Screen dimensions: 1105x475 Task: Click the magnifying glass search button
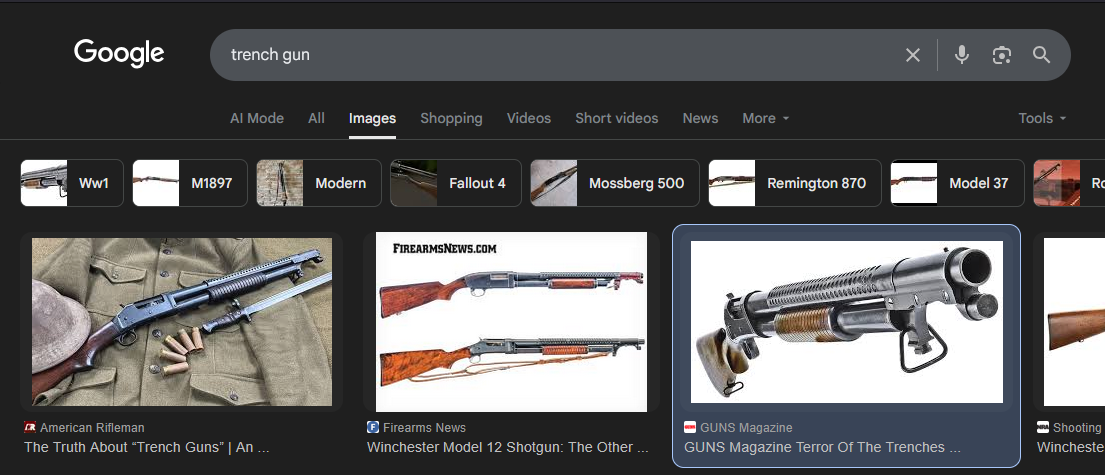tap(1042, 55)
